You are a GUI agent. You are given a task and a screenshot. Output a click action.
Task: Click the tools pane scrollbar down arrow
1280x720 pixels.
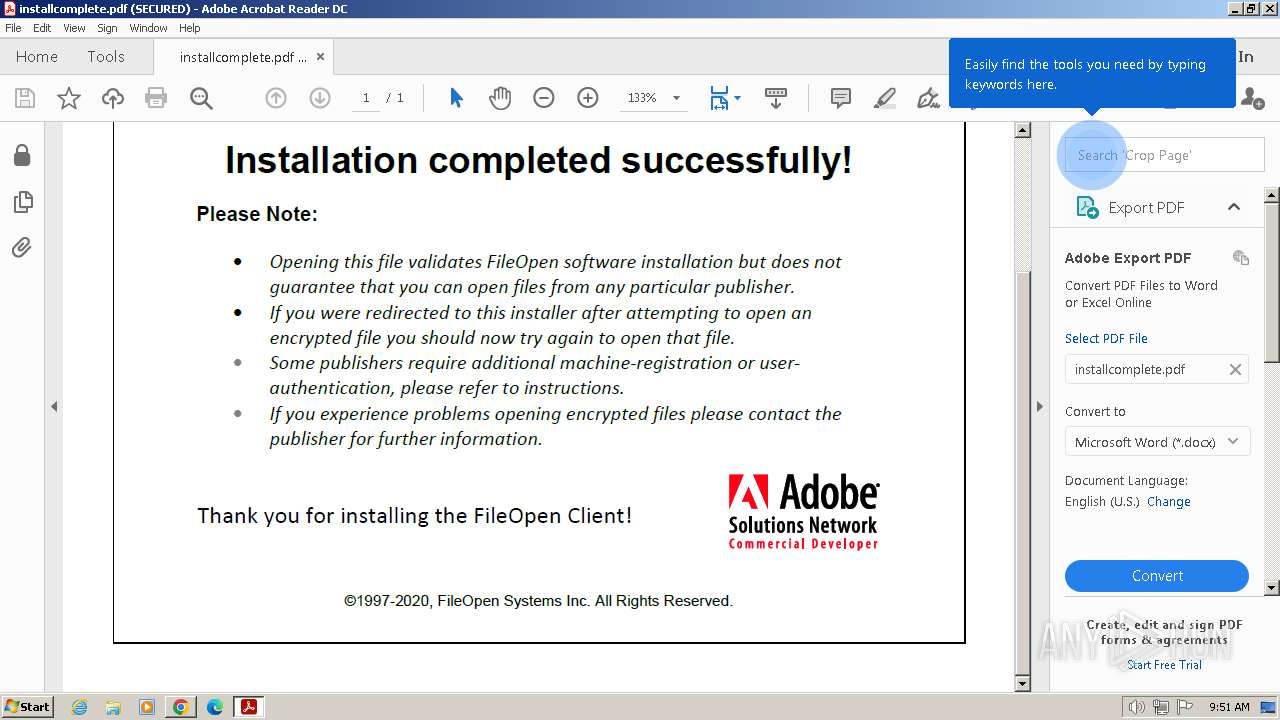click(1272, 588)
